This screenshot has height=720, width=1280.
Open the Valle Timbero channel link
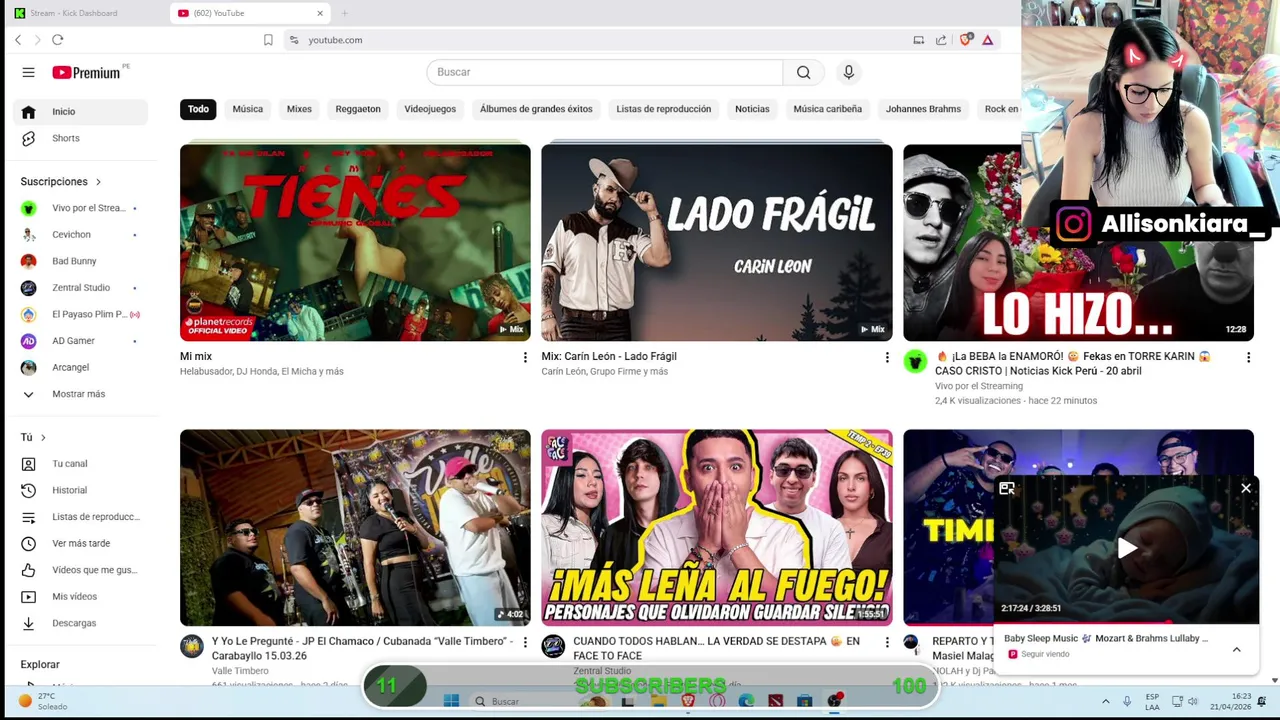click(x=240, y=671)
